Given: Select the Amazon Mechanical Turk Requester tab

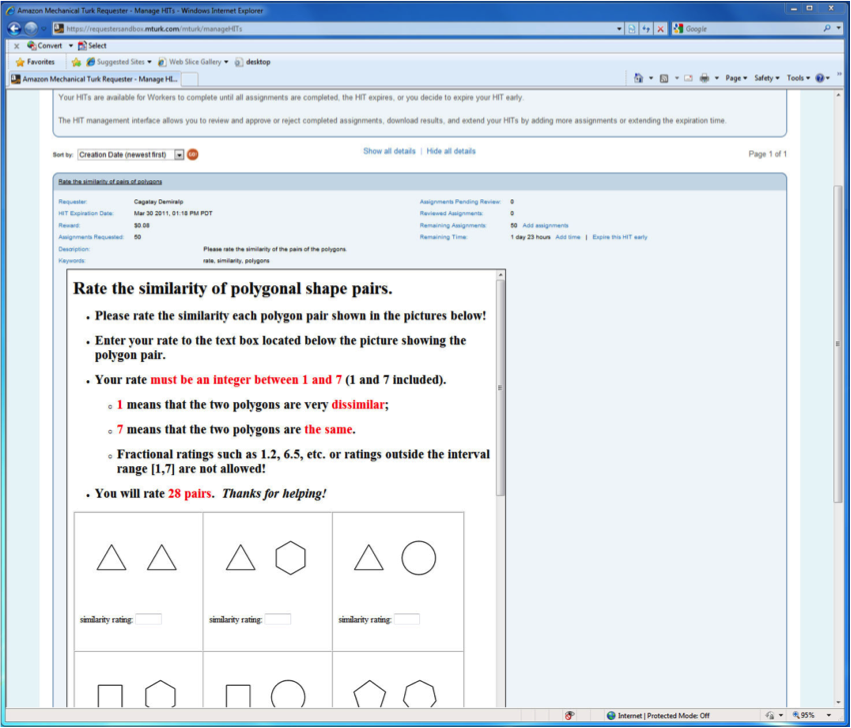Looking at the screenshot, I should [94, 79].
